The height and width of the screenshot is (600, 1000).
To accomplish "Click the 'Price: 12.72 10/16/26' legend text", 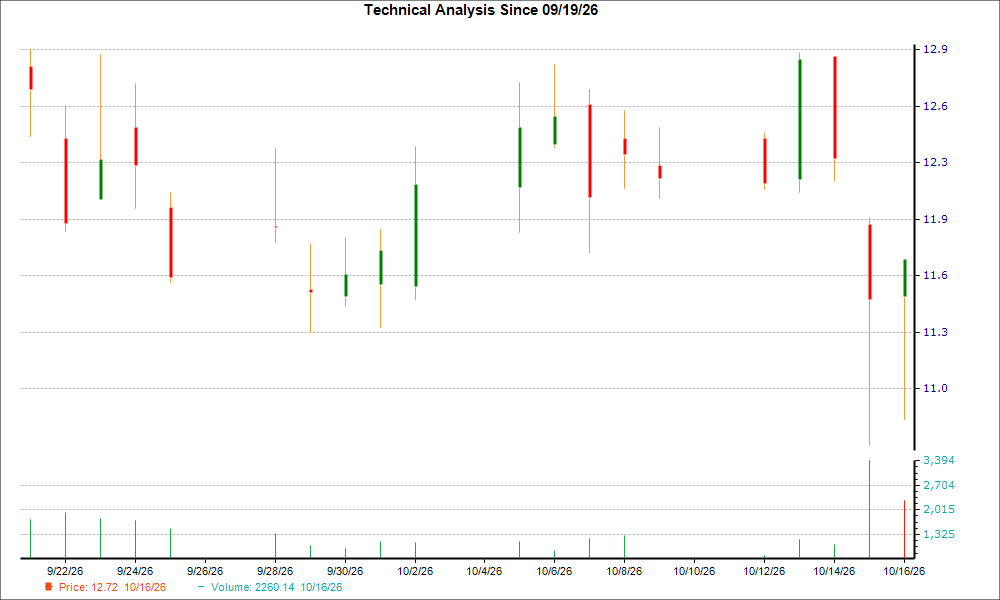I will [112, 587].
